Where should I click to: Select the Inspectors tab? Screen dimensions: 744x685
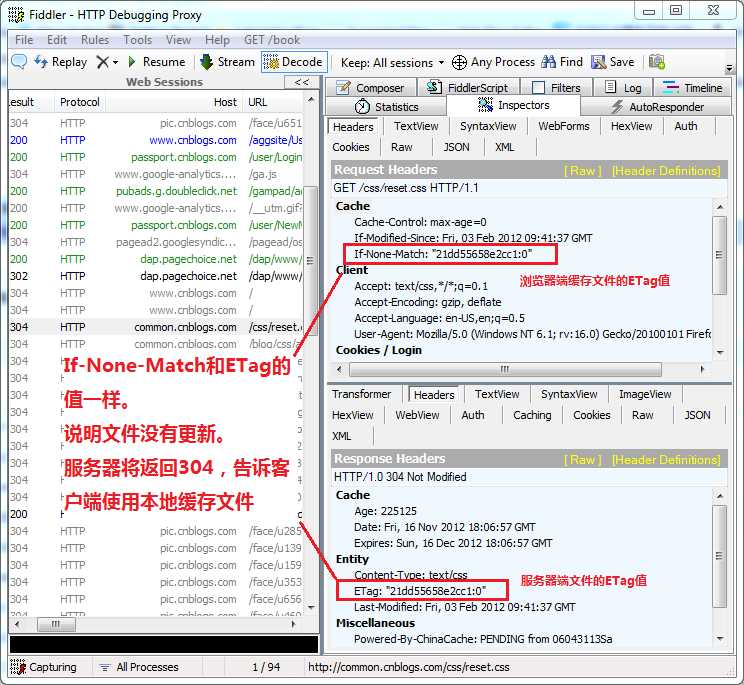(x=513, y=105)
